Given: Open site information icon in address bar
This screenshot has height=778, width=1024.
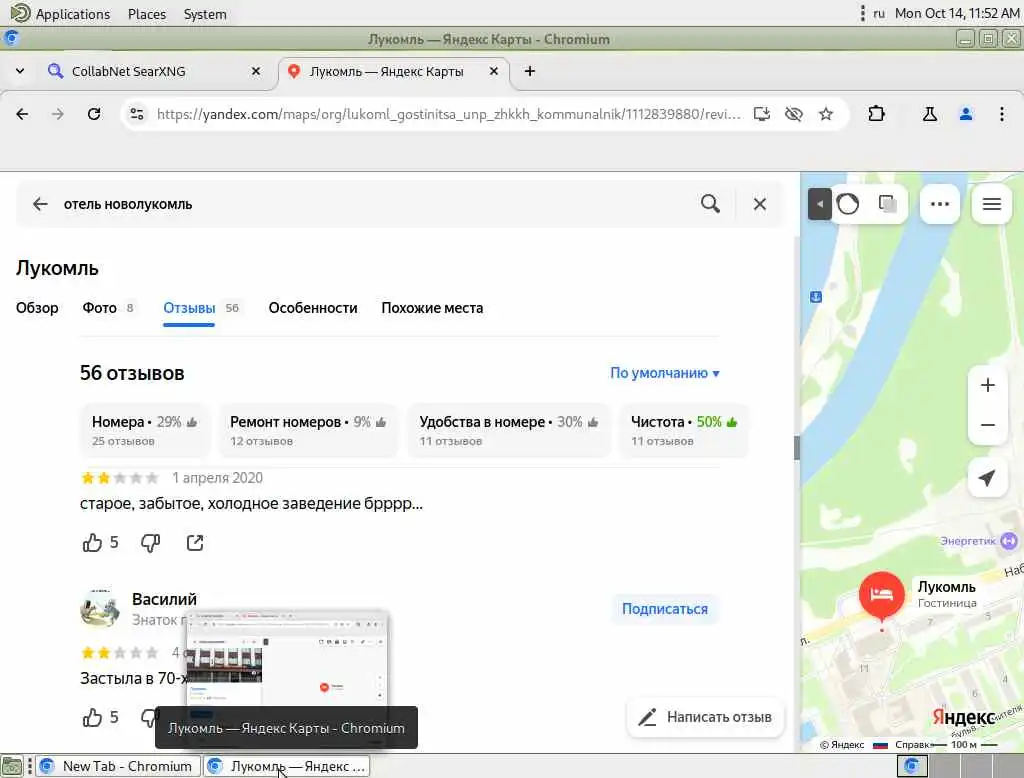Looking at the screenshot, I should point(136,114).
